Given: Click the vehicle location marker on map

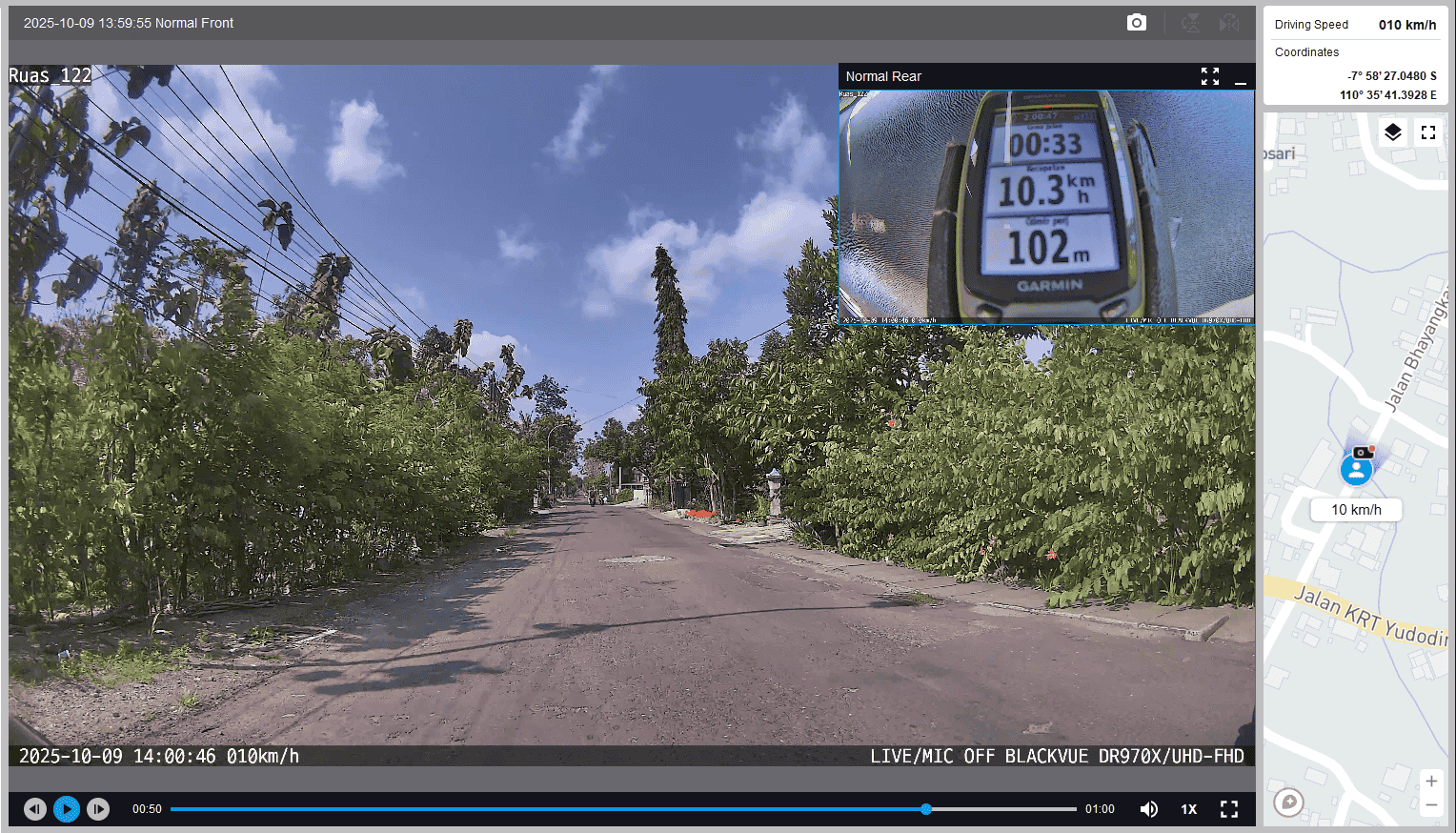Looking at the screenshot, I should [1356, 468].
